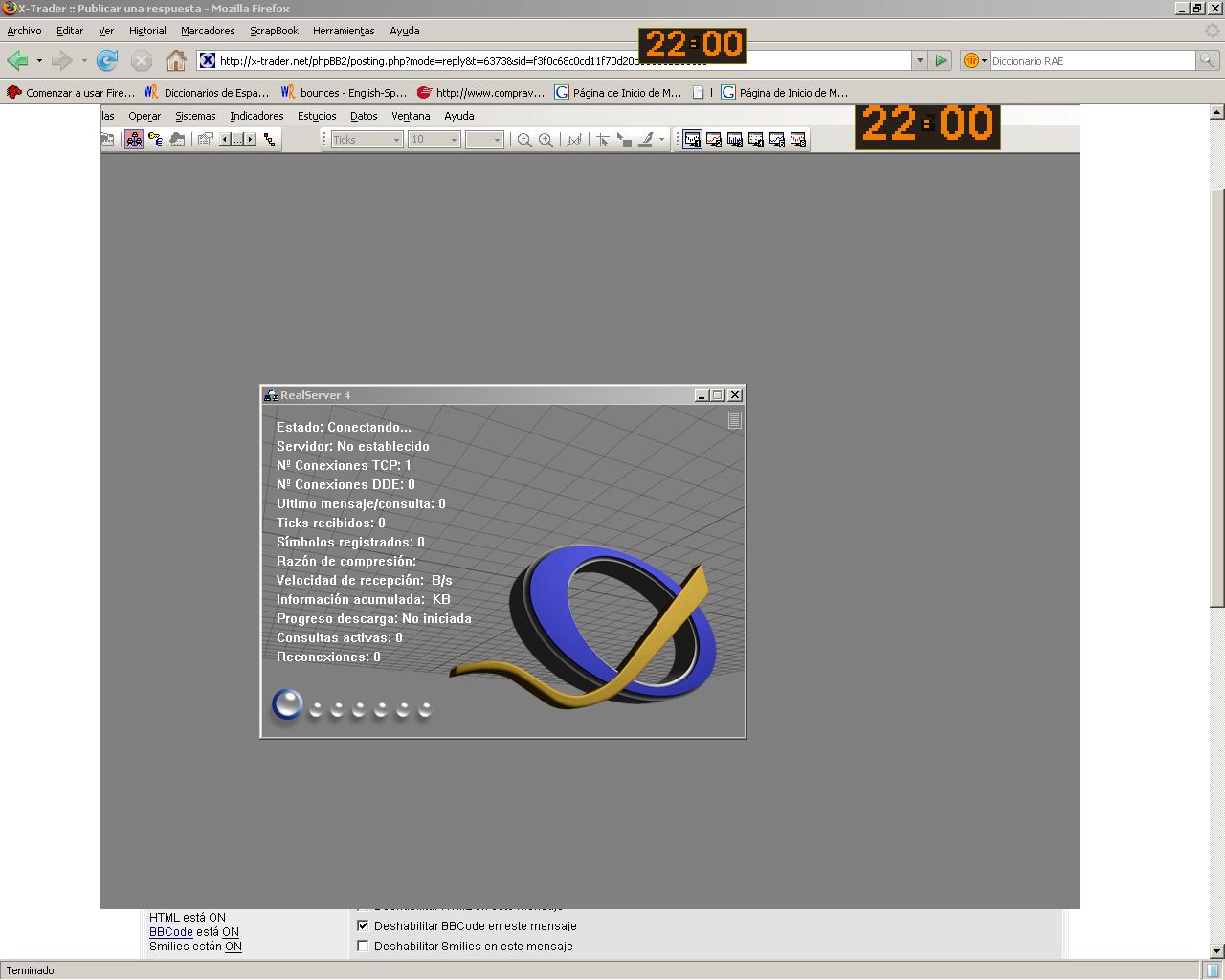Click the 'Progreso descarga: No iniciada' line
1225x980 pixels.
tap(374, 618)
